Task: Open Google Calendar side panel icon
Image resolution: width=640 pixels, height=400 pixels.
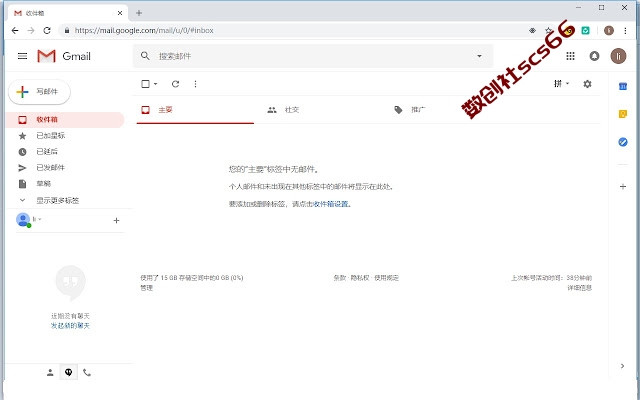Action: [x=622, y=86]
